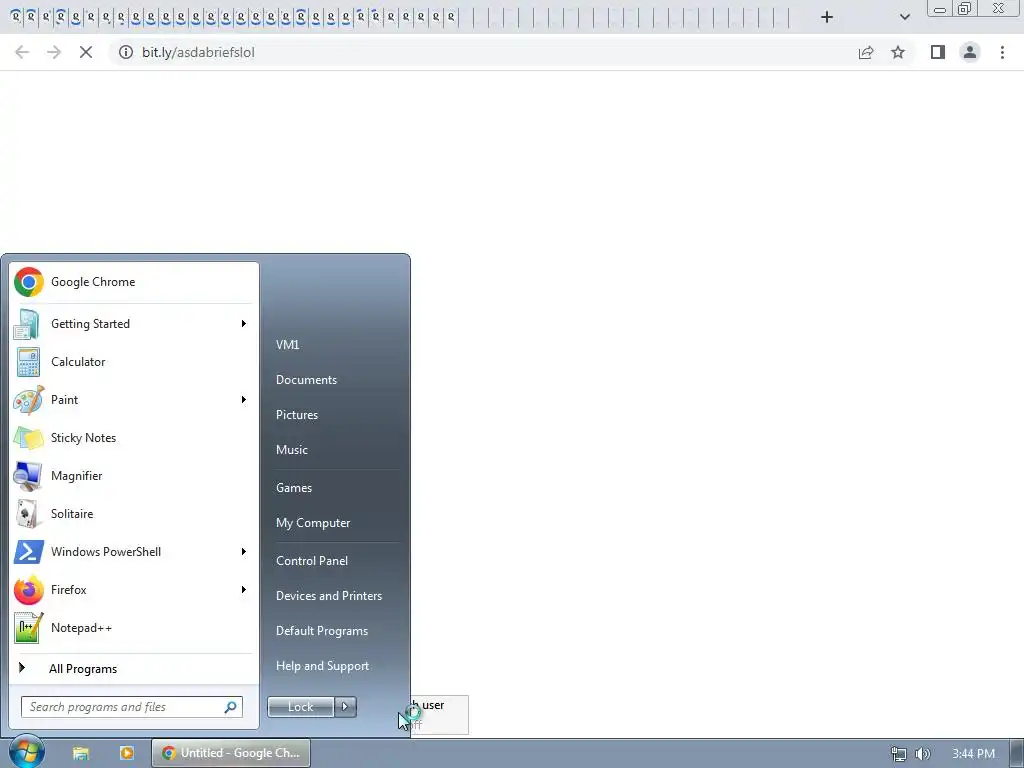
Task: Open the Chrome profile avatar menu
Action: (x=970, y=52)
